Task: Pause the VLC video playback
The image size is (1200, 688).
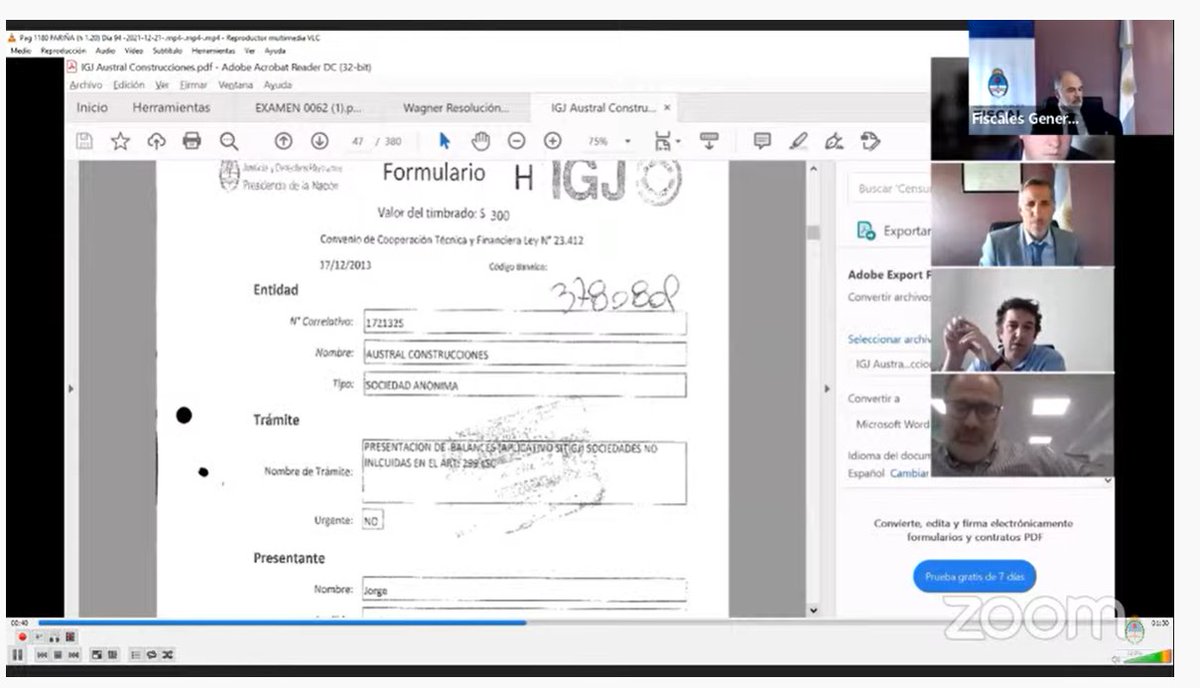Action: (x=18, y=655)
